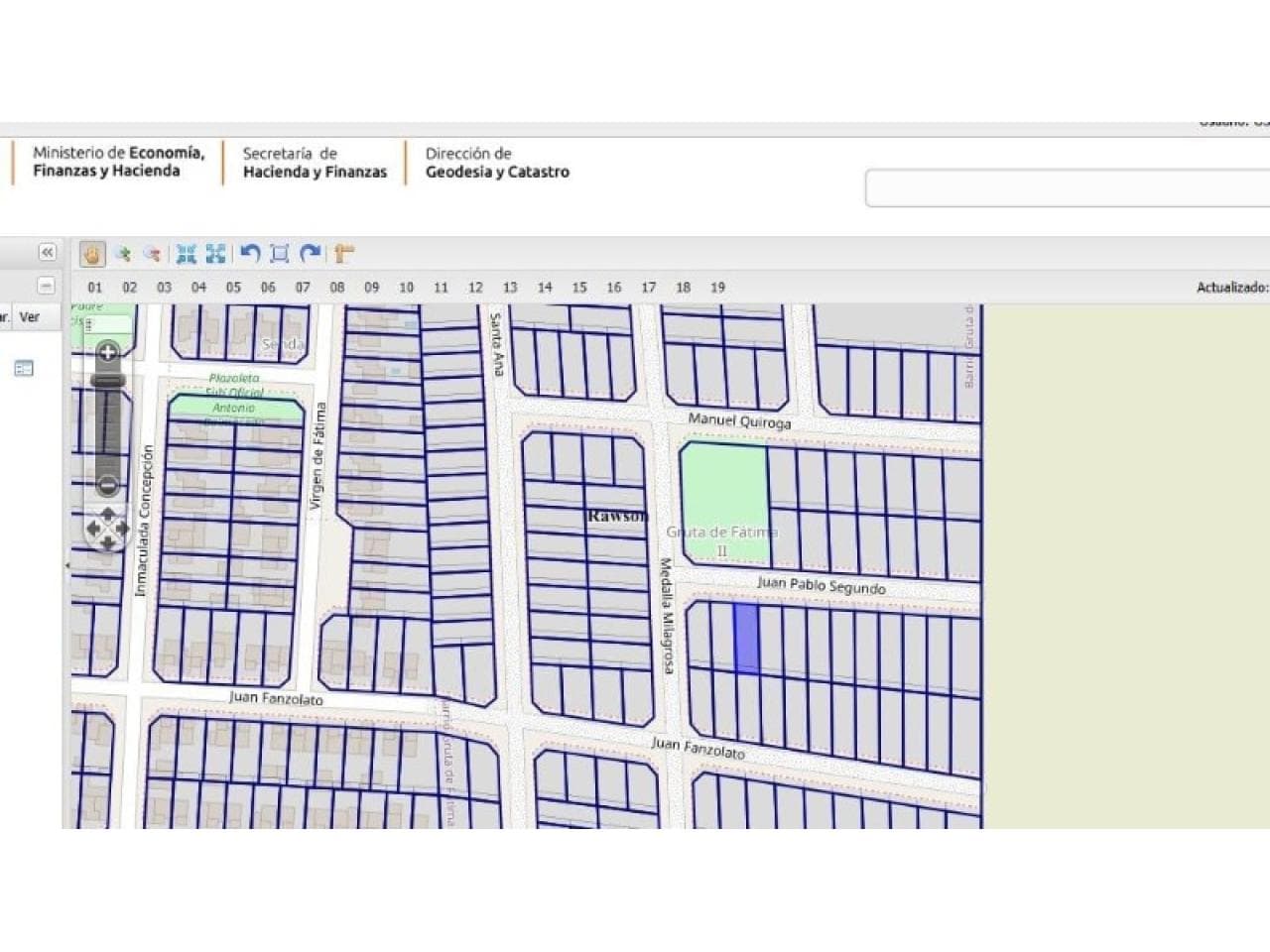Select the measure ruler tool
Image resolution: width=1270 pixels, height=952 pixels.
(343, 254)
